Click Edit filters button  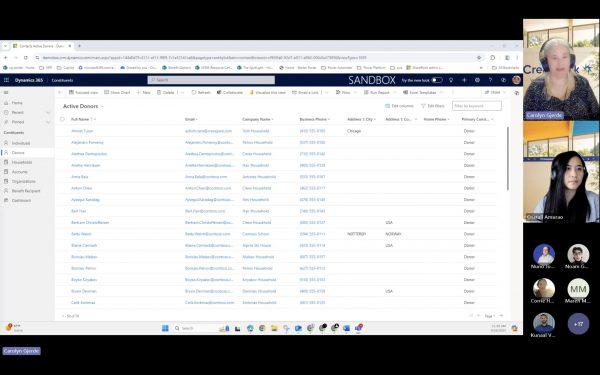433,106
